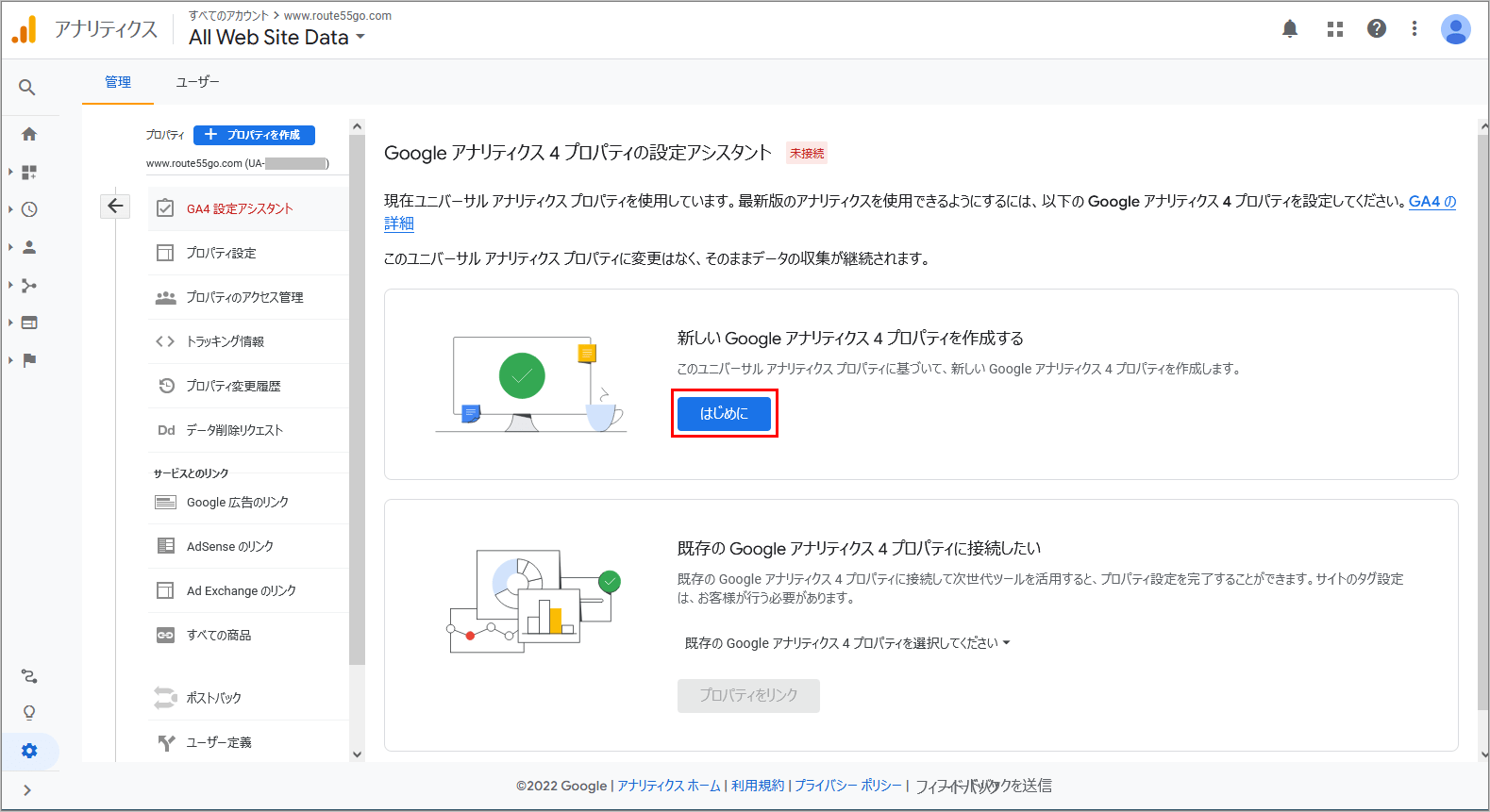Click the www.route55go.com breadcrumb text
Viewport: 1490px width, 812px height.
click(x=338, y=16)
